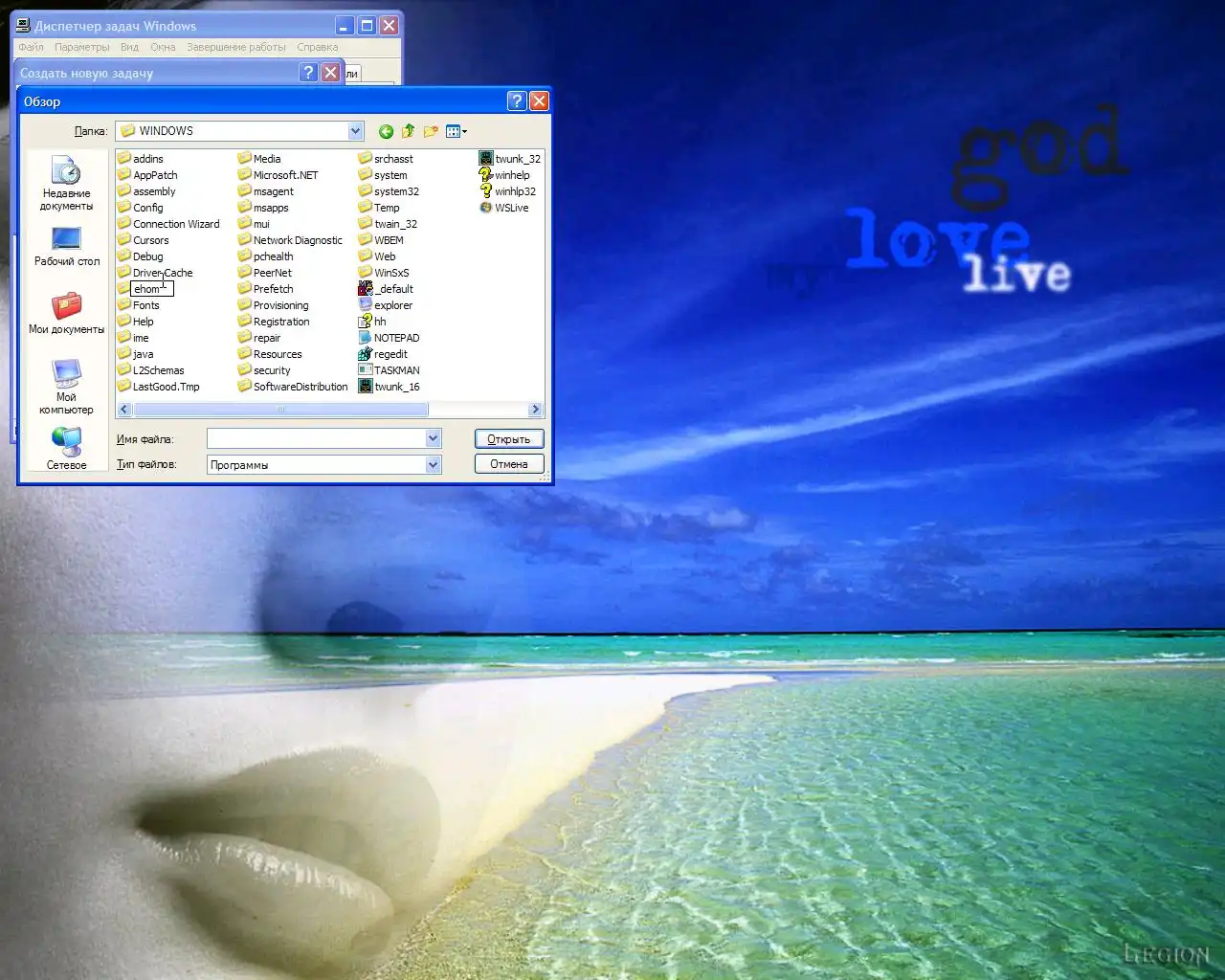Select the explorer program file

(385, 305)
